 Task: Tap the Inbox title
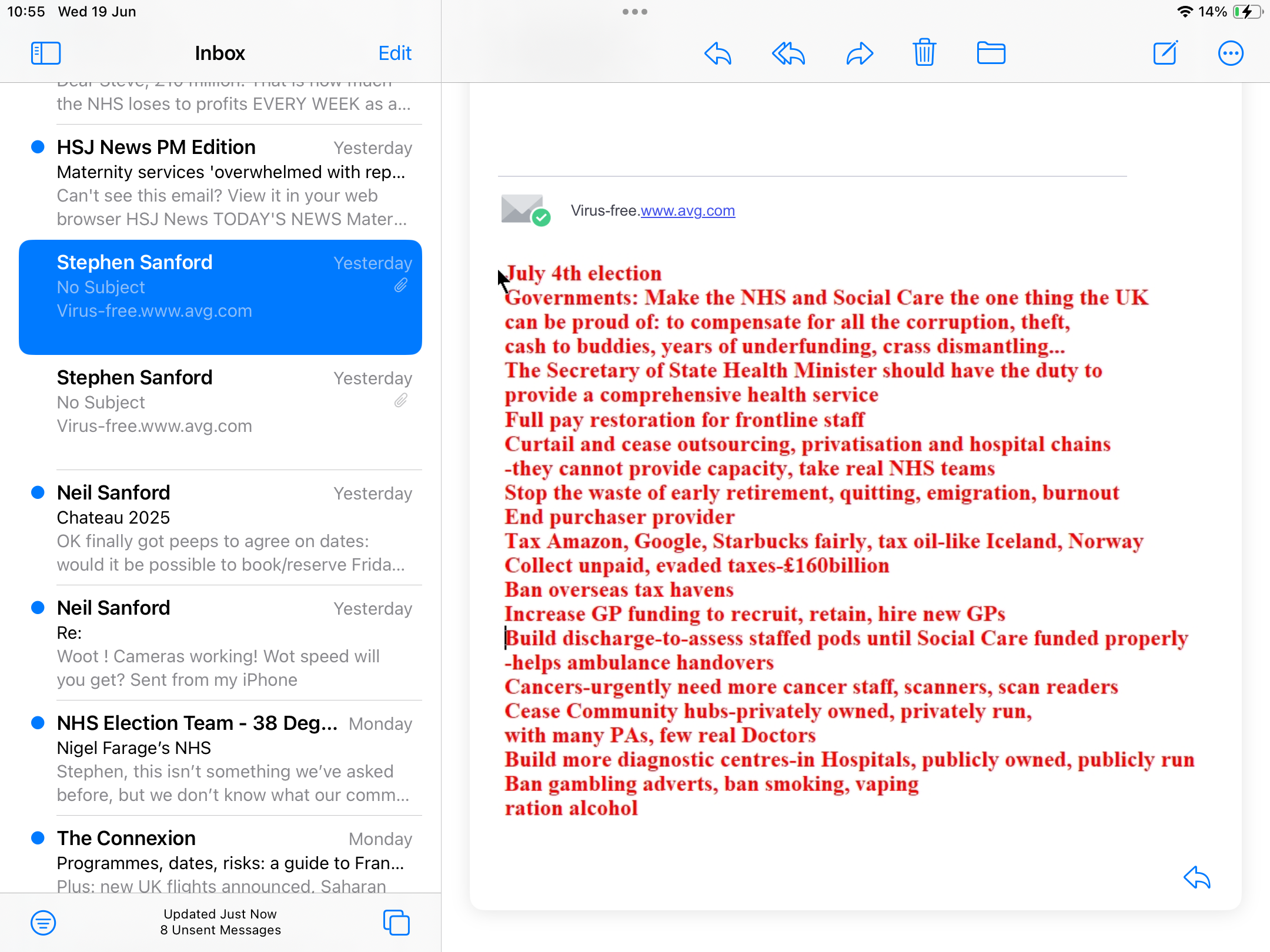pyautogui.click(x=220, y=53)
